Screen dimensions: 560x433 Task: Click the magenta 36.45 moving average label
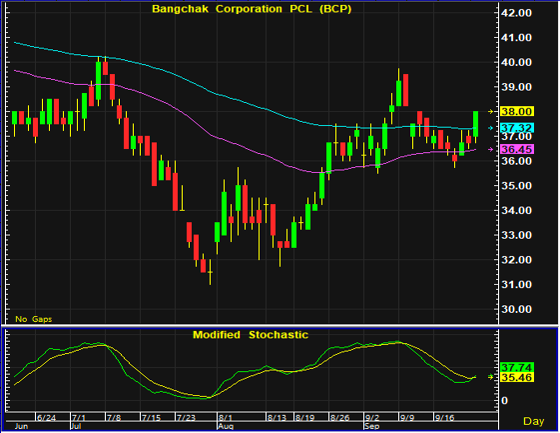coord(517,149)
